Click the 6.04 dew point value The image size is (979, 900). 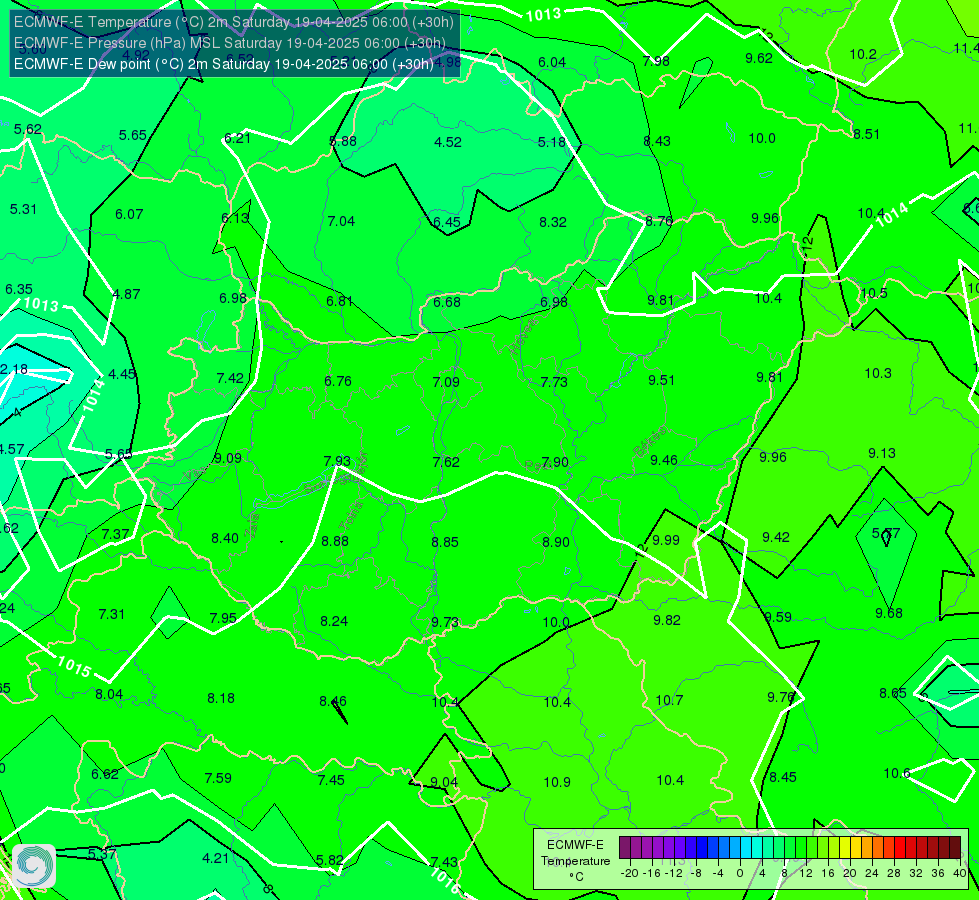pos(552,62)
